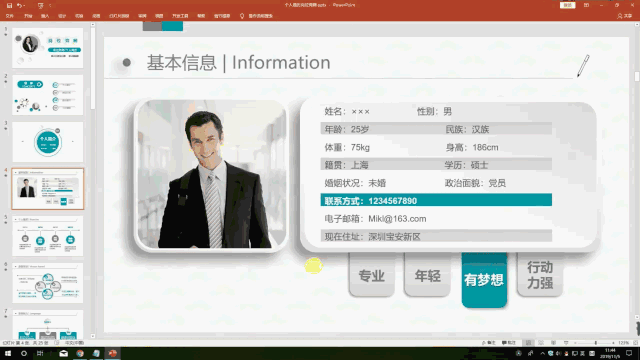Open Customize Quick Access Toolbar dropdown
The image size is (640, 360).
50,6
